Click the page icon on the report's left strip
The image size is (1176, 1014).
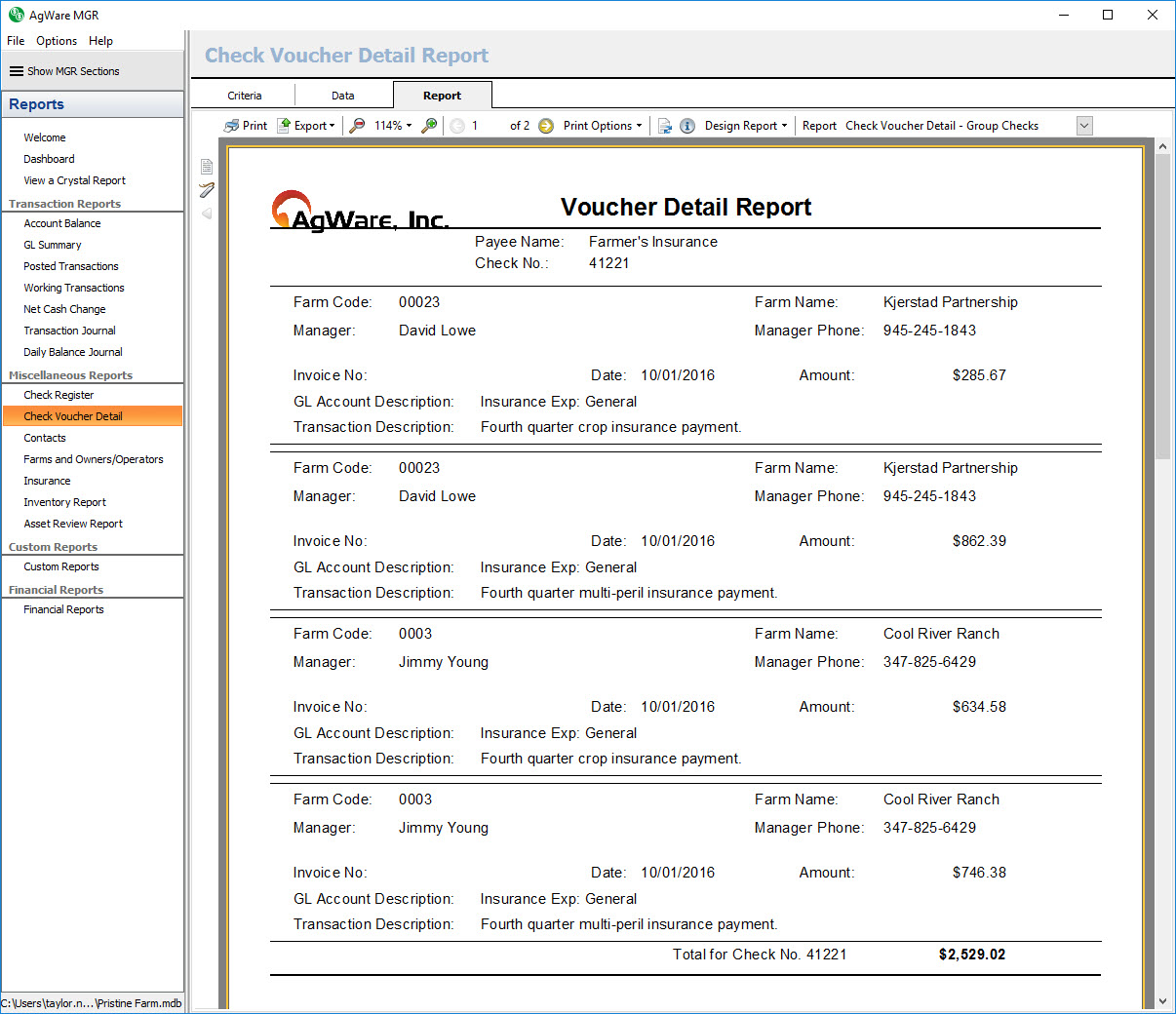(207, 167)
